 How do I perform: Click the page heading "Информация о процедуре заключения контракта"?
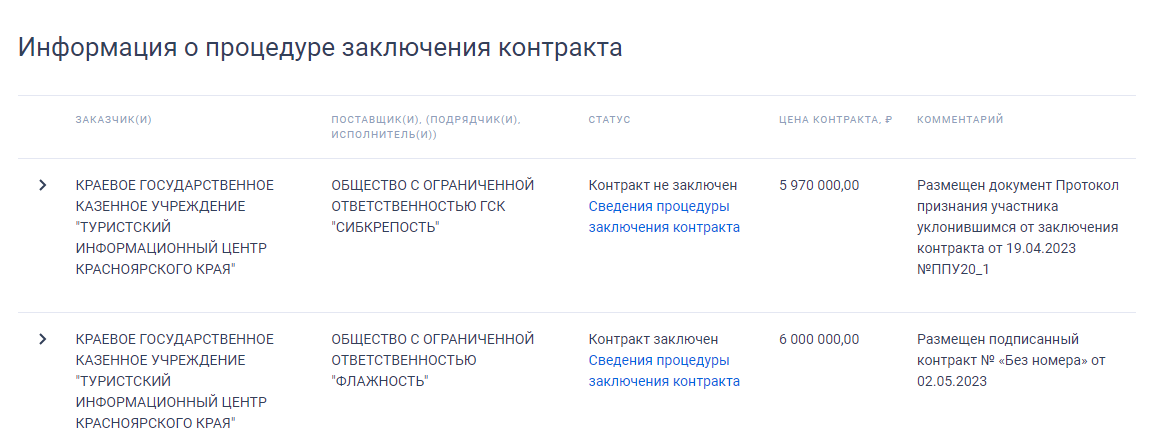point(320,48)
